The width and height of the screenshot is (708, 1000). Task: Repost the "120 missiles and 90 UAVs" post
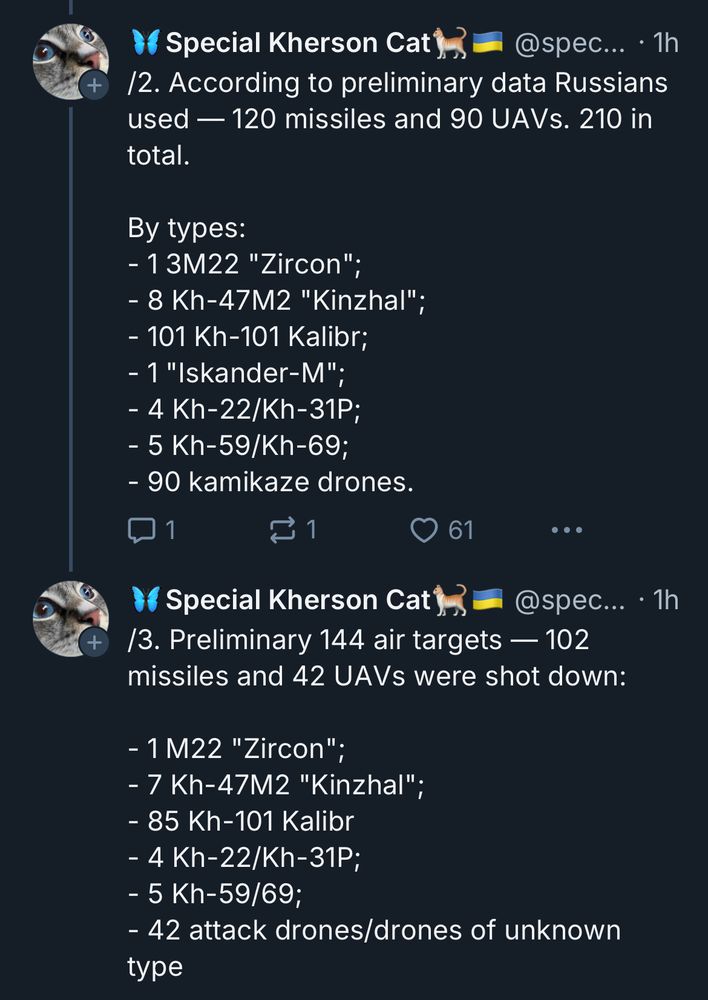click(x=282, y=530)
